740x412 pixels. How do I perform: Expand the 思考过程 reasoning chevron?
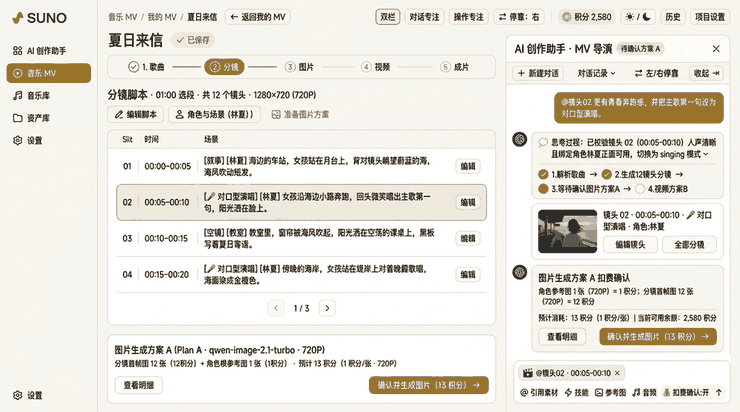706,154
